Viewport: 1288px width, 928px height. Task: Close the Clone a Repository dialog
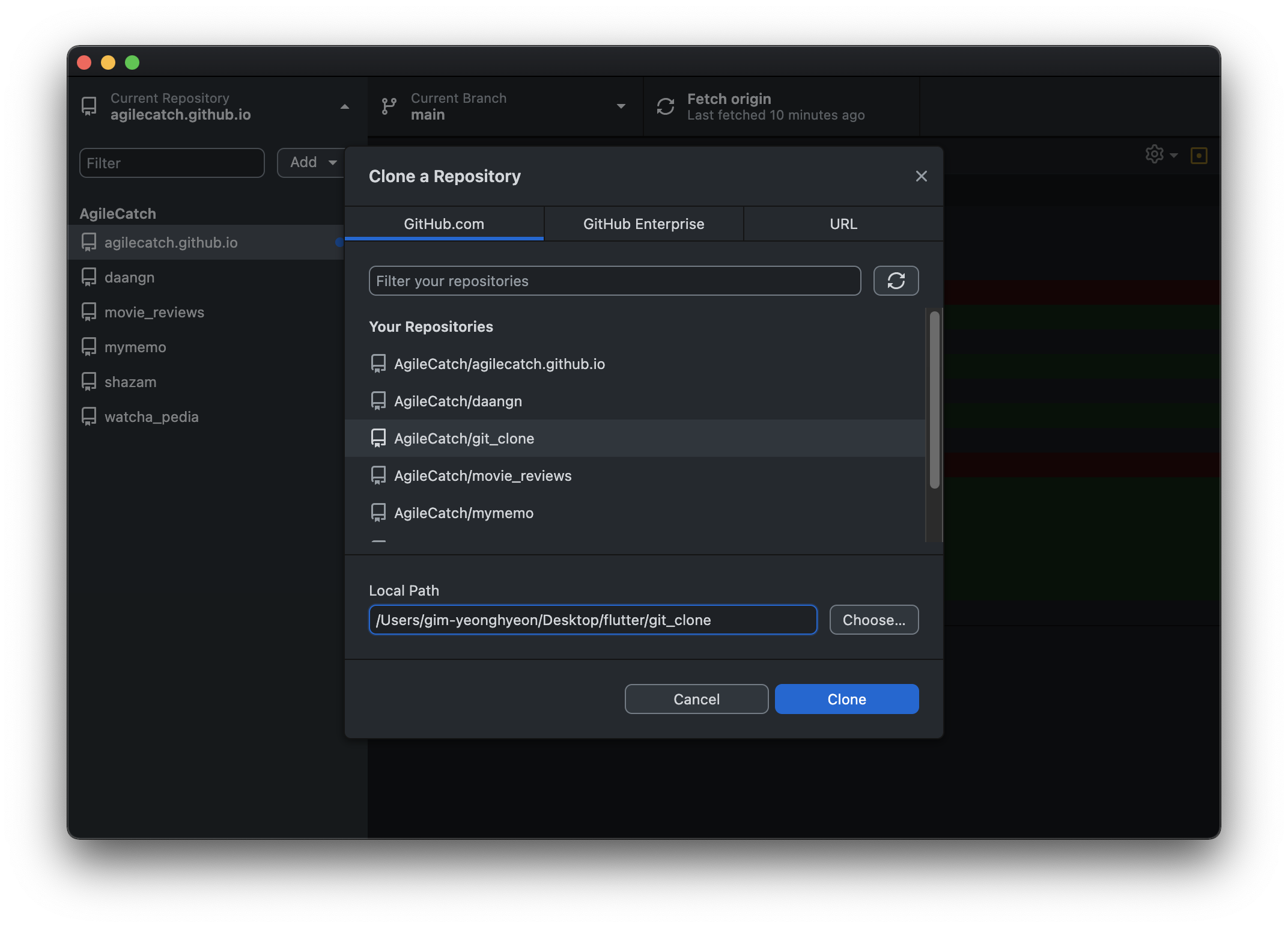tap(921, 176)
